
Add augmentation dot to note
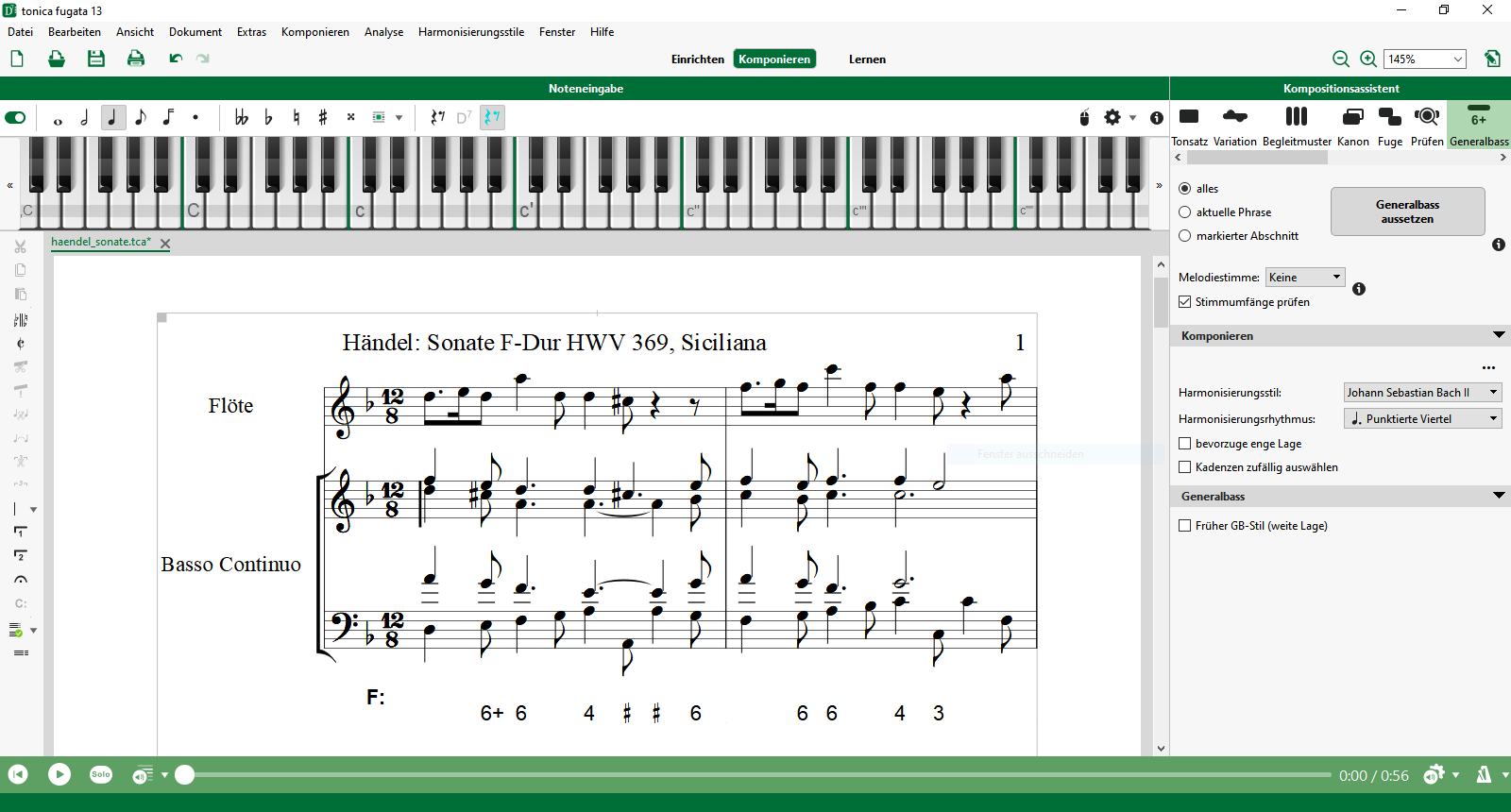pos(195,118)
